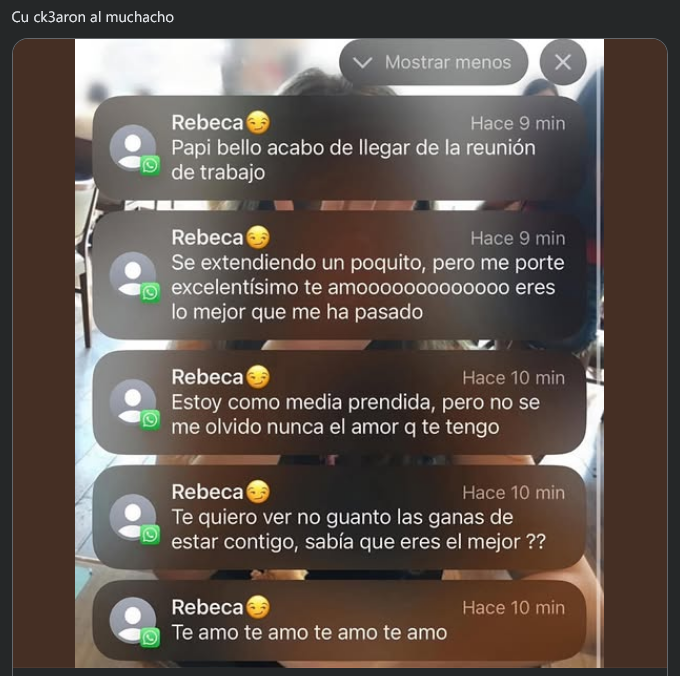Open the 'Te amo te amo' notification

click(339, 620)
